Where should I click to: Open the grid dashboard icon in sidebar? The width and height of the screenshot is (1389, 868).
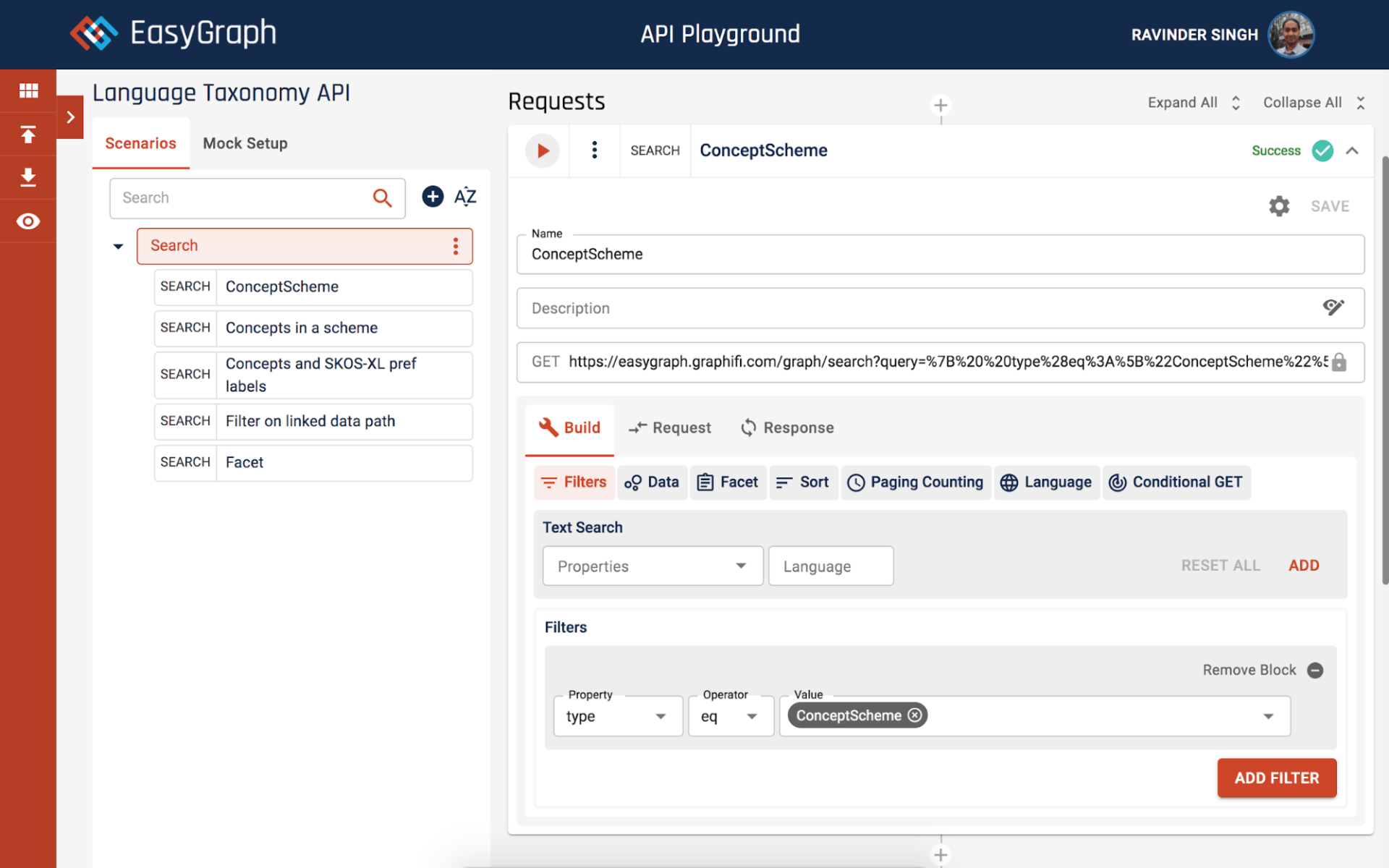(28, 90)
